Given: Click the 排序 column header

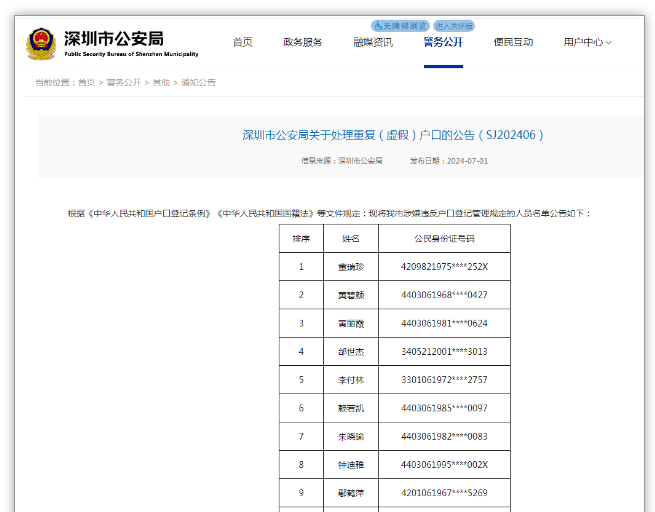Looking at the screenshot, I should pos(301,238).
